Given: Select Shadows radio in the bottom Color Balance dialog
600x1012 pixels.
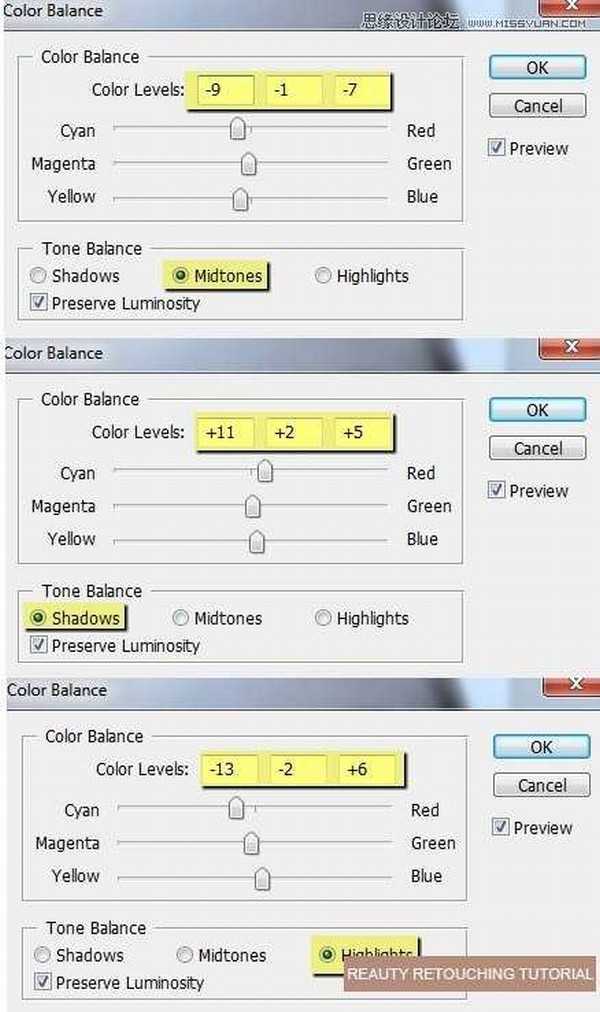Looking at the screenshot, I should (43, 955).
